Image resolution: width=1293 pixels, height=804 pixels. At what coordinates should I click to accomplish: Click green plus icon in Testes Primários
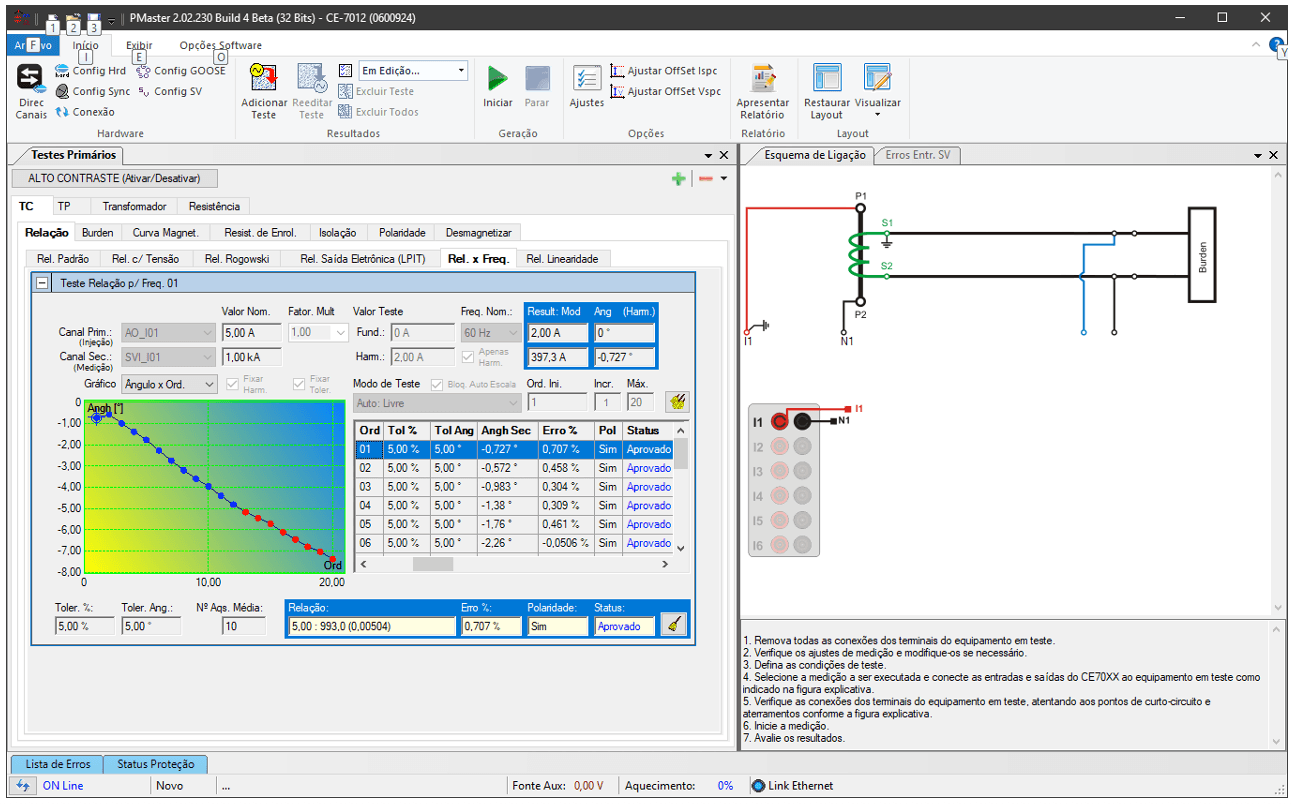678,178
